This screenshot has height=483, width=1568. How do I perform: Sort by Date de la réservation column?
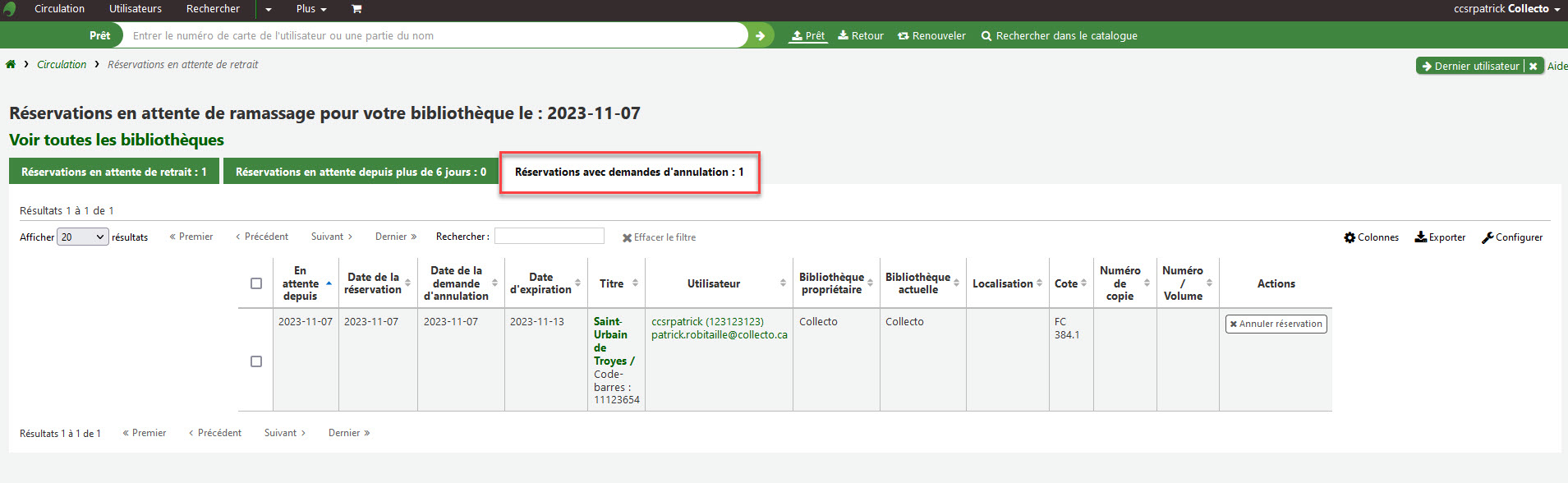click(x=378, y=283)
